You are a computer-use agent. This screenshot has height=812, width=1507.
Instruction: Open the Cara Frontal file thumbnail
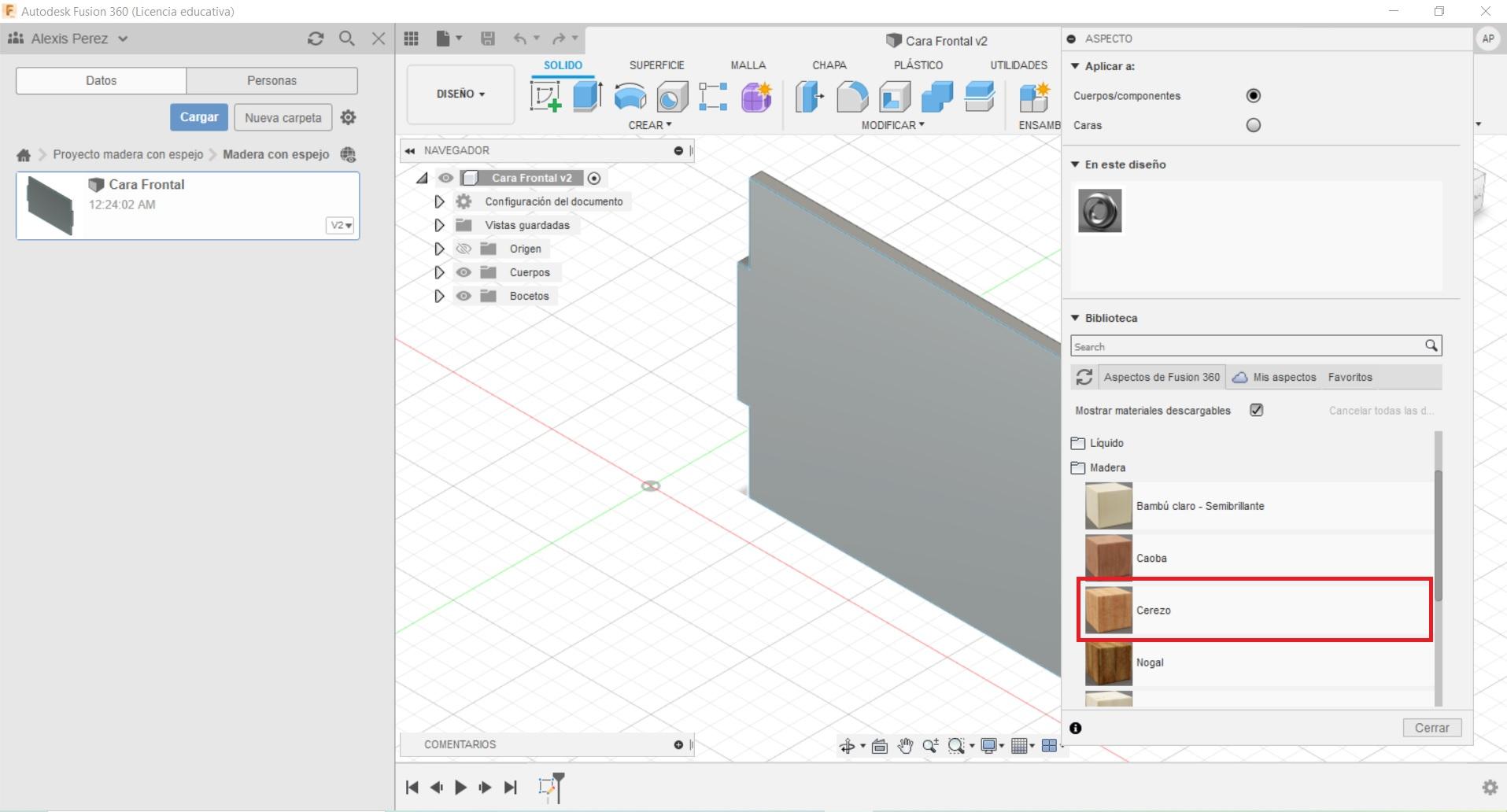click(x=50, y=205)
